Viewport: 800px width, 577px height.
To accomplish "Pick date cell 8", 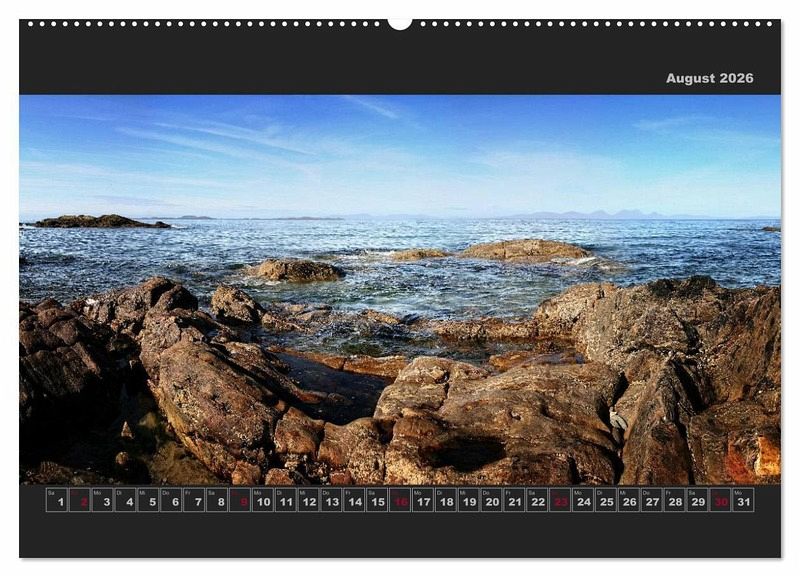I will point(217,500).
